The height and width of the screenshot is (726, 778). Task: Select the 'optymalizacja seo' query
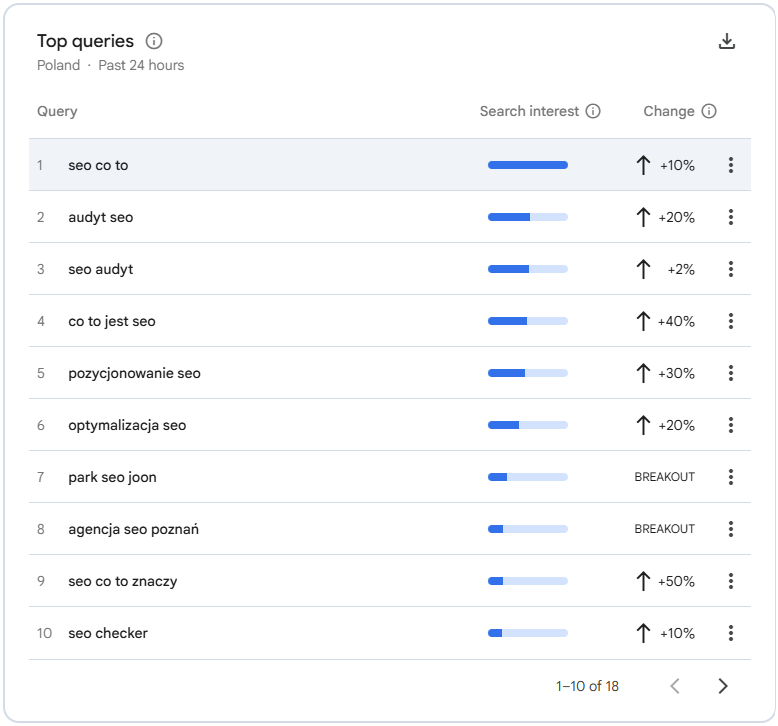click(x=127, y=425)
